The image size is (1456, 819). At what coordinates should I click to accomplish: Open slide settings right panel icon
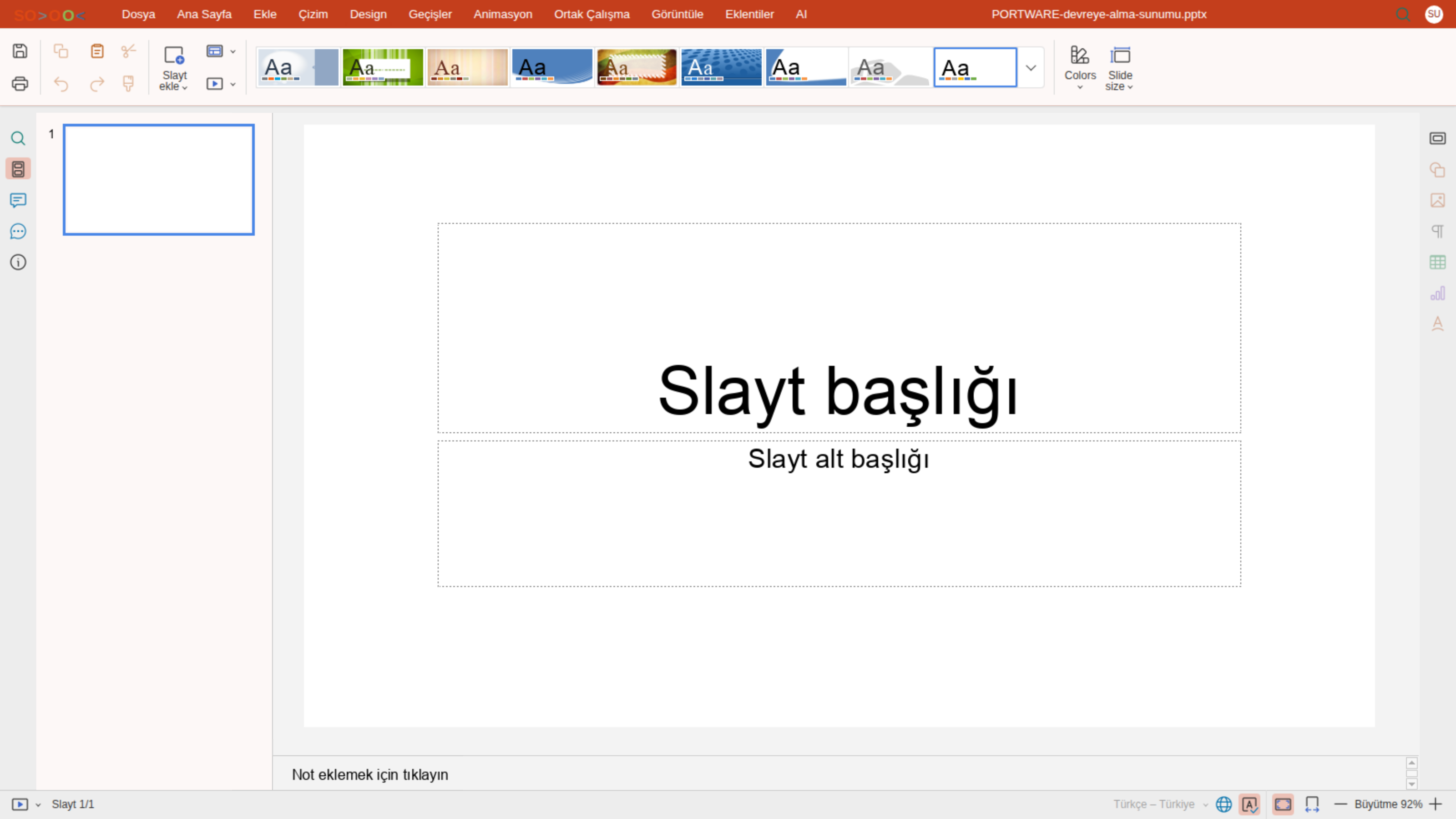1437,138
